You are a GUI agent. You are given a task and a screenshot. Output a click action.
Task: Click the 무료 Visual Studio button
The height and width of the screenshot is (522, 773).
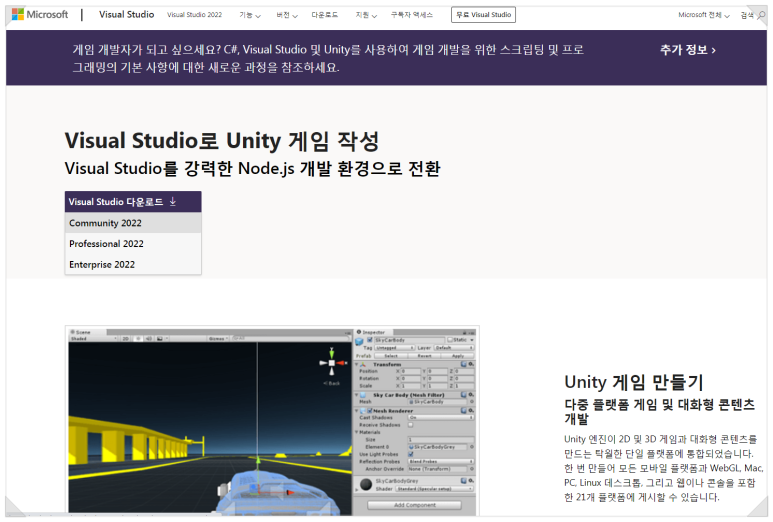coord(483,15)
